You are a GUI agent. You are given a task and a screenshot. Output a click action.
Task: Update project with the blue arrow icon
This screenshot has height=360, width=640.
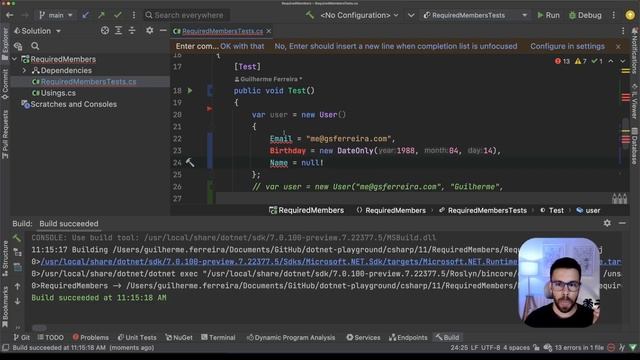point(85,15)
